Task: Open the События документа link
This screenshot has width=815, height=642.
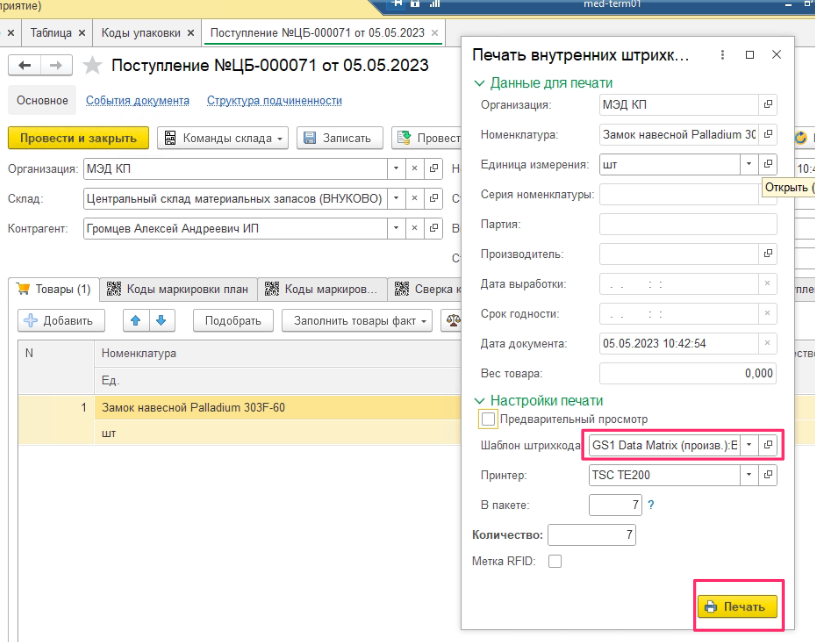Action: (x=138, y=100)
